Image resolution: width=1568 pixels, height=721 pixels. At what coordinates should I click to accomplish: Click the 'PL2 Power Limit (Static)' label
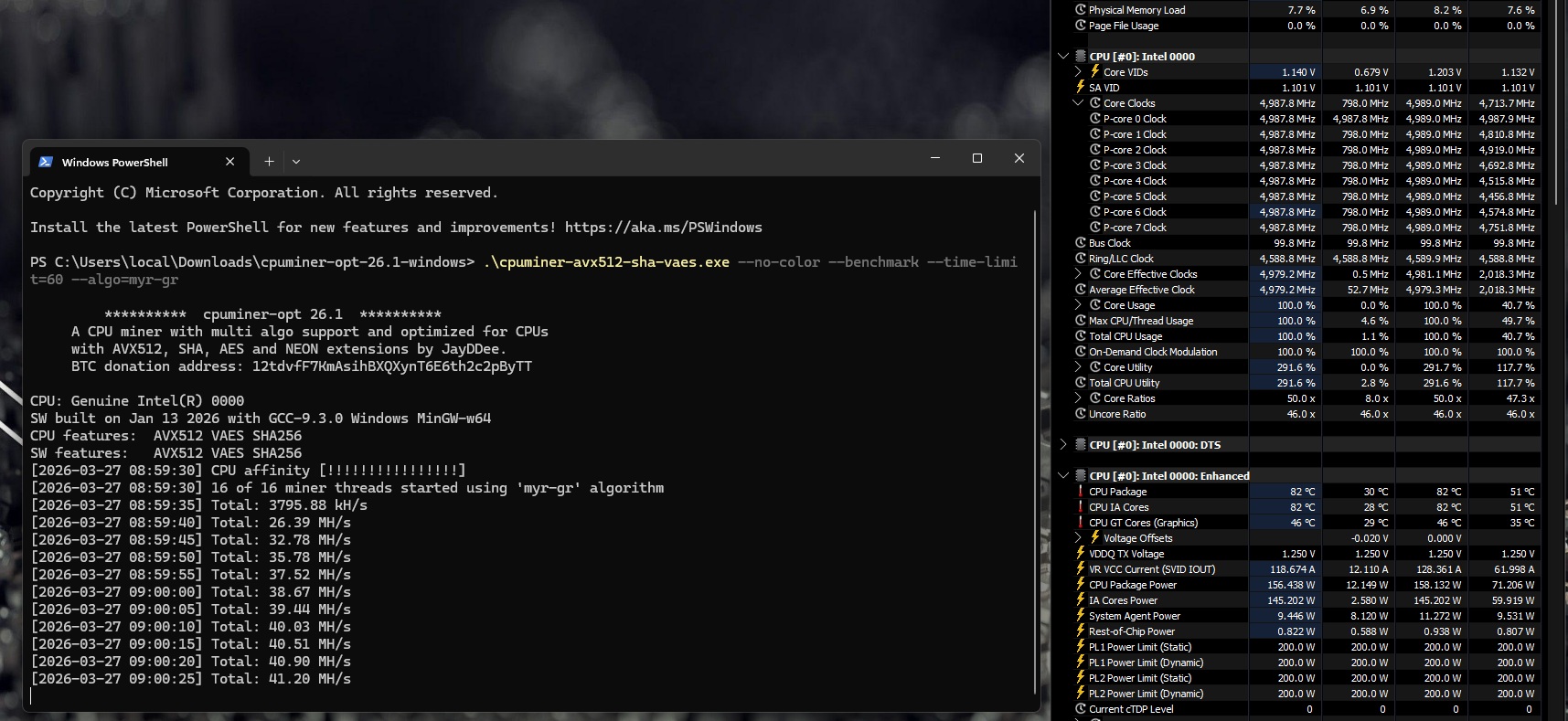[1140, 678]
